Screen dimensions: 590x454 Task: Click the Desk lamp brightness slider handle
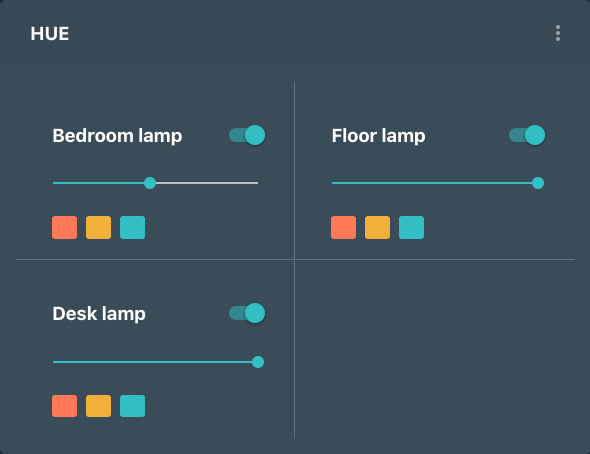pyautogui.click(x=258, y=362)
